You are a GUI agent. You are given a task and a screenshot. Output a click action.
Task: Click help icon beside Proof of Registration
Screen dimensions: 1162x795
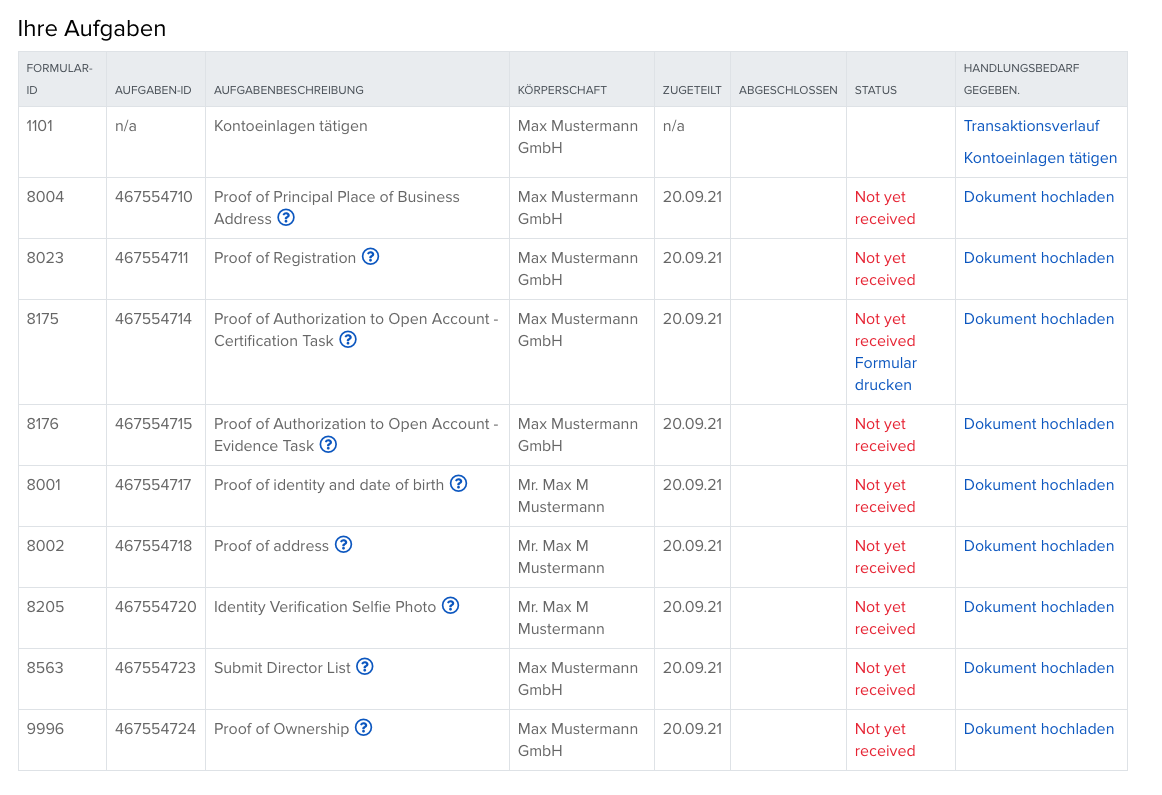(370, 257)
